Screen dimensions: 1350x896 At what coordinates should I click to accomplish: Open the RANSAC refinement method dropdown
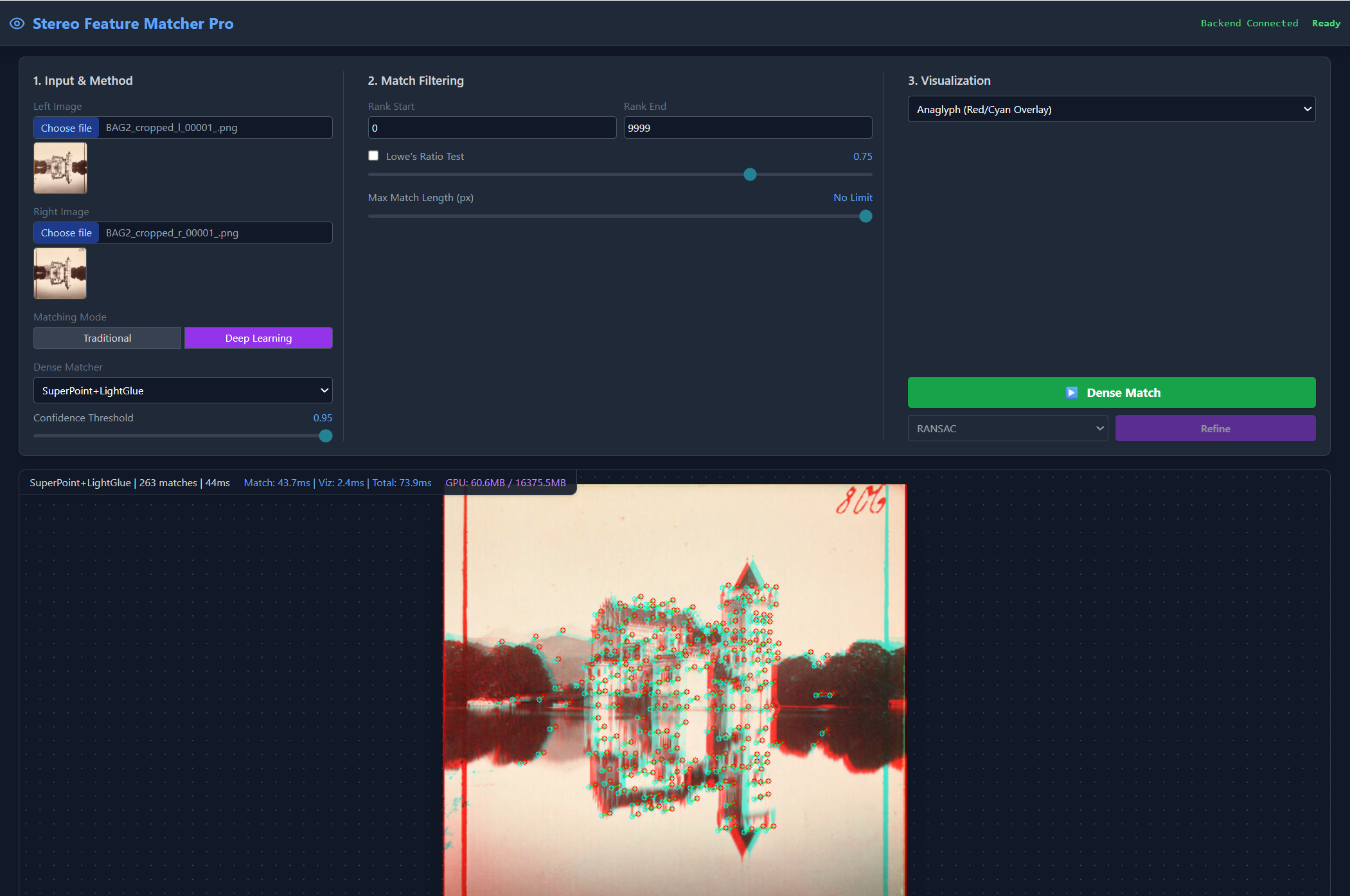pyautogui.click(x=1008, y=428)
